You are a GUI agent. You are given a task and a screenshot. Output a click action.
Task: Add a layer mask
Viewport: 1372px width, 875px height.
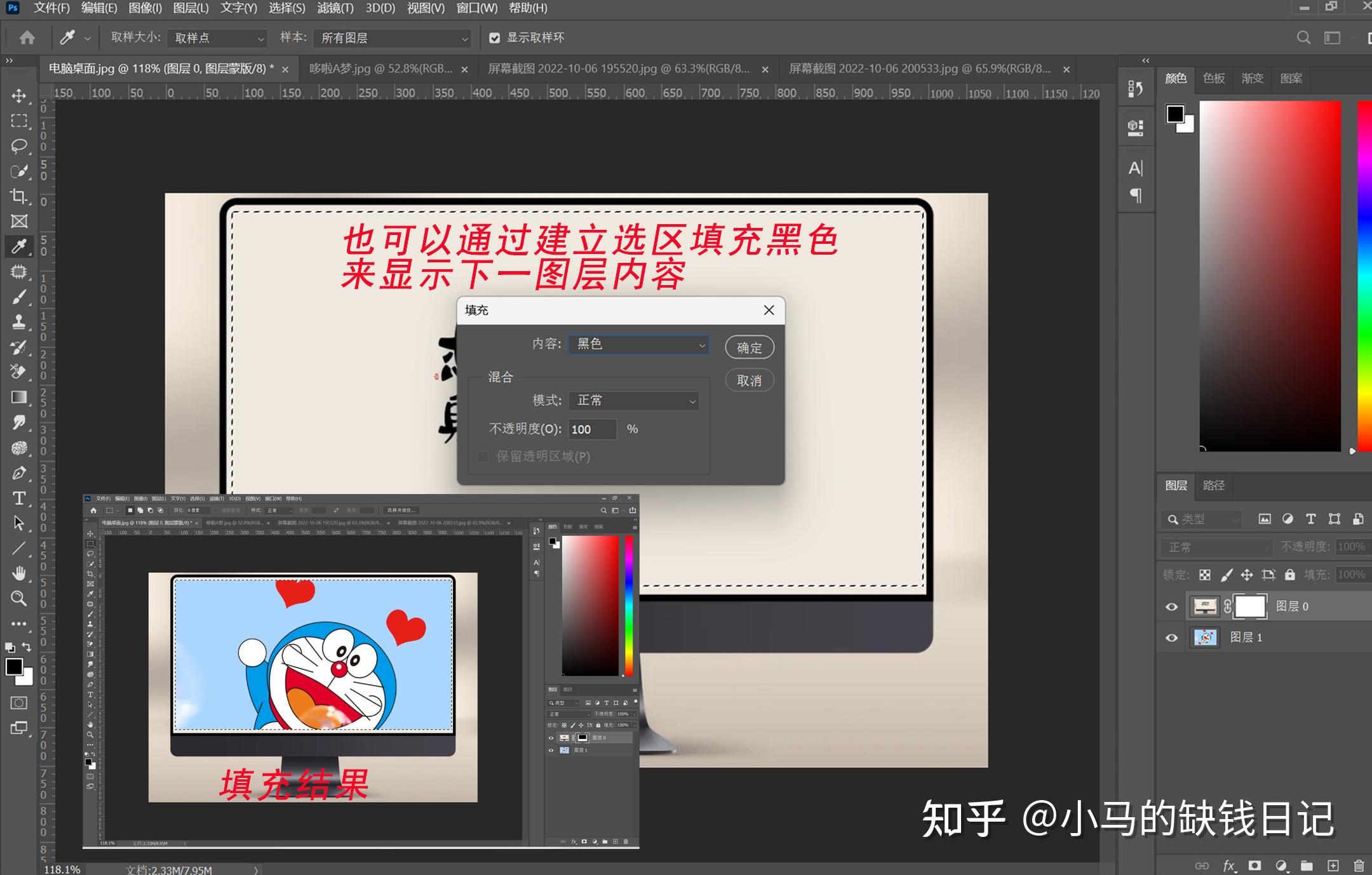[x=1254, y=865]
